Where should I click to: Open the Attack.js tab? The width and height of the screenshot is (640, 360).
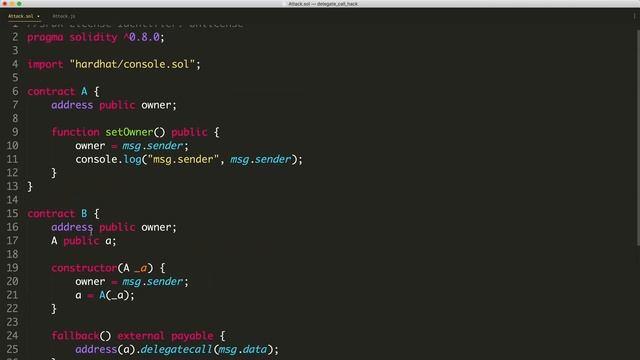click(x=64, y=16)
